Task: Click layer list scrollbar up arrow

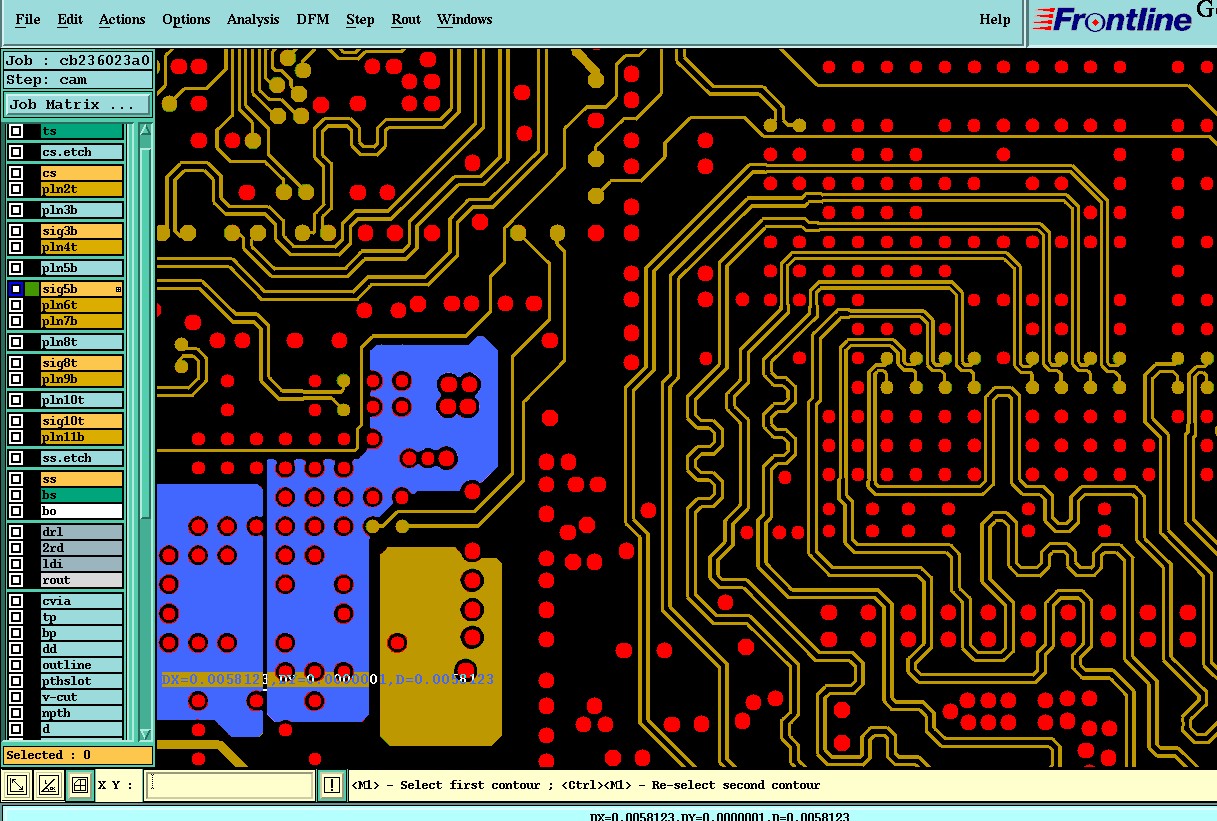Action: (x=145, y=130)
